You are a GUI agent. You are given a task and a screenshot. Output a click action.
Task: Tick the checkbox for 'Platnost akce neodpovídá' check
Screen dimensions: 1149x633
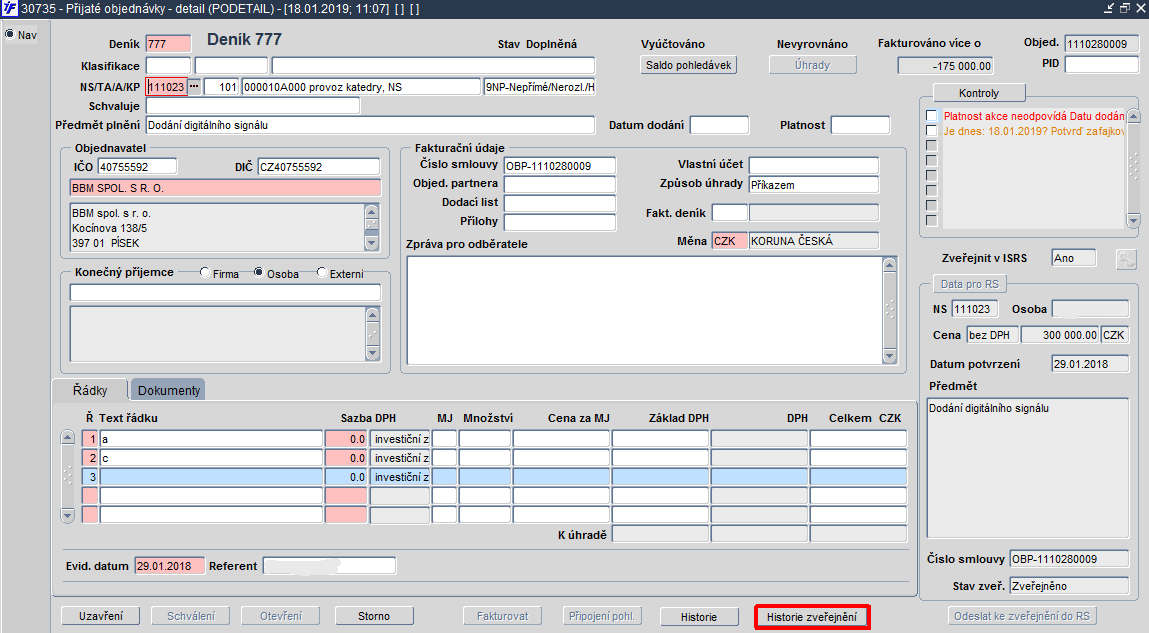(x=931, y=116)
